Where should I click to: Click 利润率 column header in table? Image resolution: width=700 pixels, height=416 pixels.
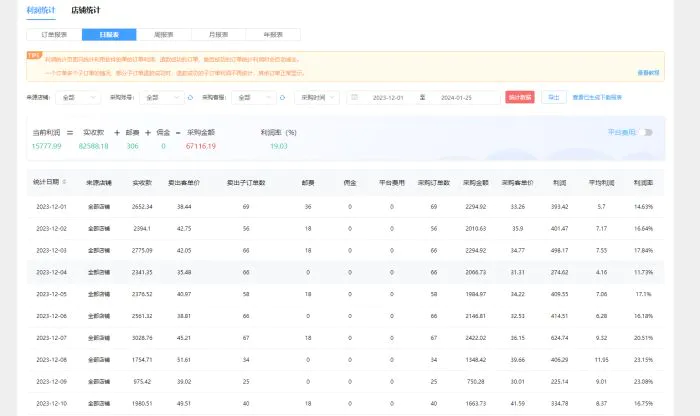643,183
